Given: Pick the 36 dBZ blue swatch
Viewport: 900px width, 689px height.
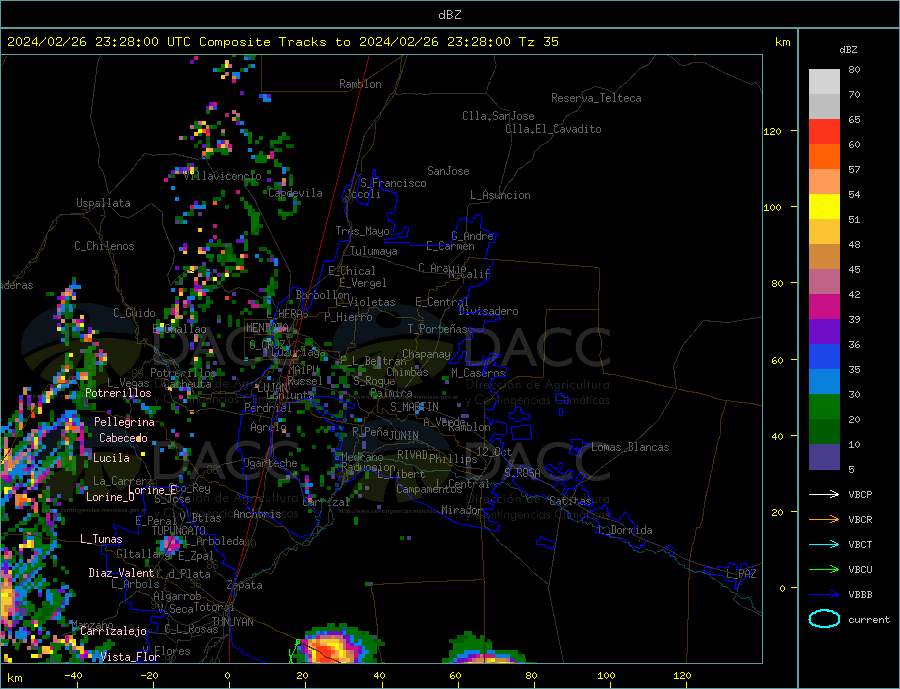Looking at the screenshot, I should click(824, 357).
